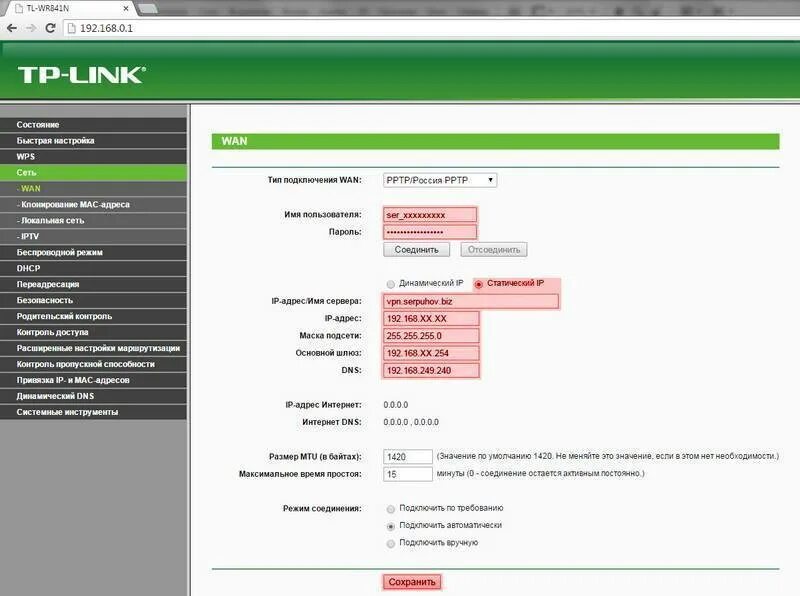Click the Интернет DNS value 0.0.0.0 , 0.0.0.0
The height and width of the screenshot is (596, 800).
pos(411,422)
